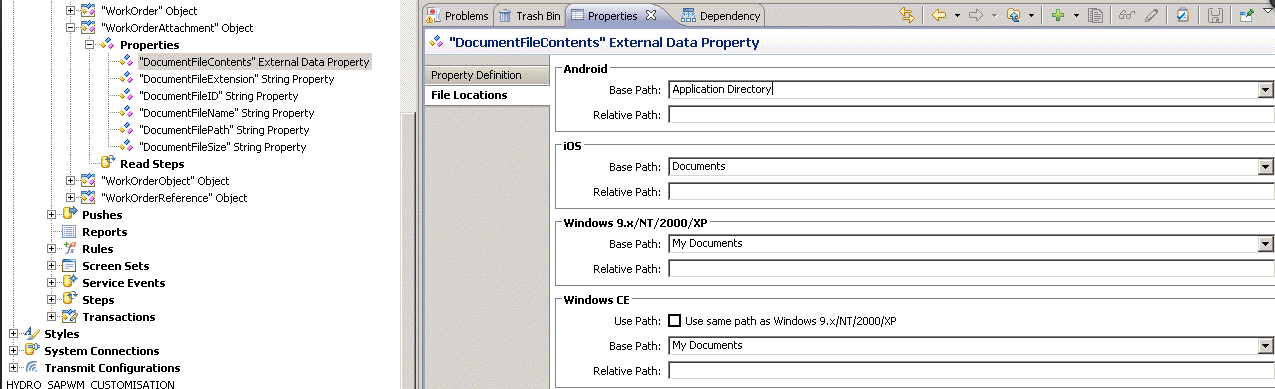Select "DocumentFileName" String Property
Screen dimensions: 1275x389
pyautogui.click(x=227, y=113)
